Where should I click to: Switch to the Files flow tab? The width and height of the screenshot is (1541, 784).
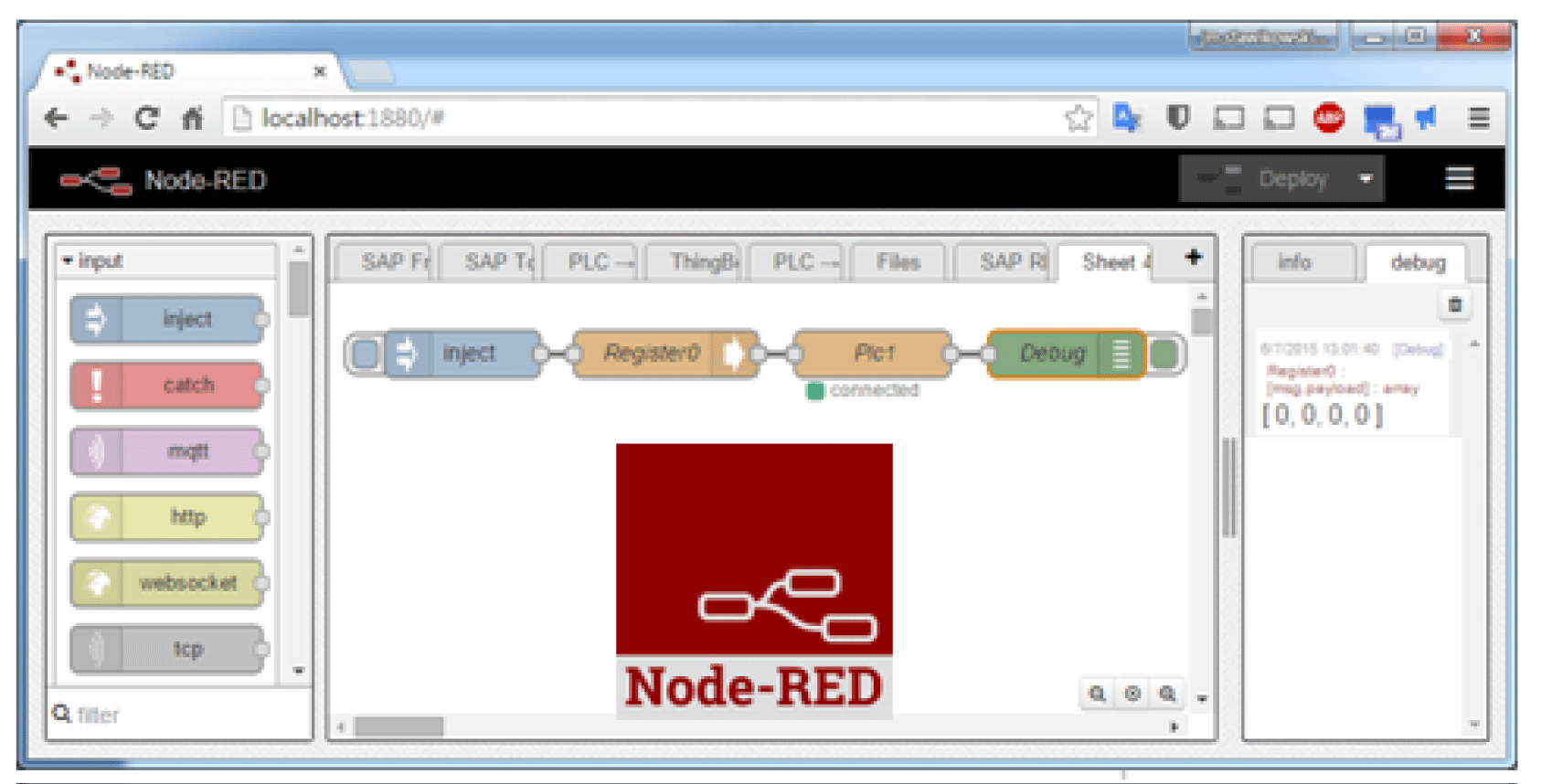pos(898,262)
